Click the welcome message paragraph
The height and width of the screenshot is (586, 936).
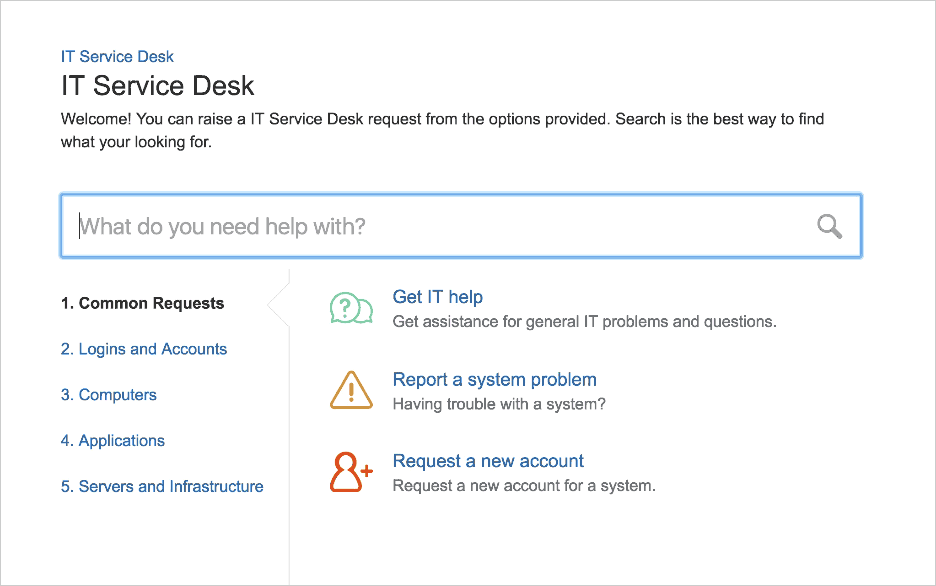pos(442,130)
